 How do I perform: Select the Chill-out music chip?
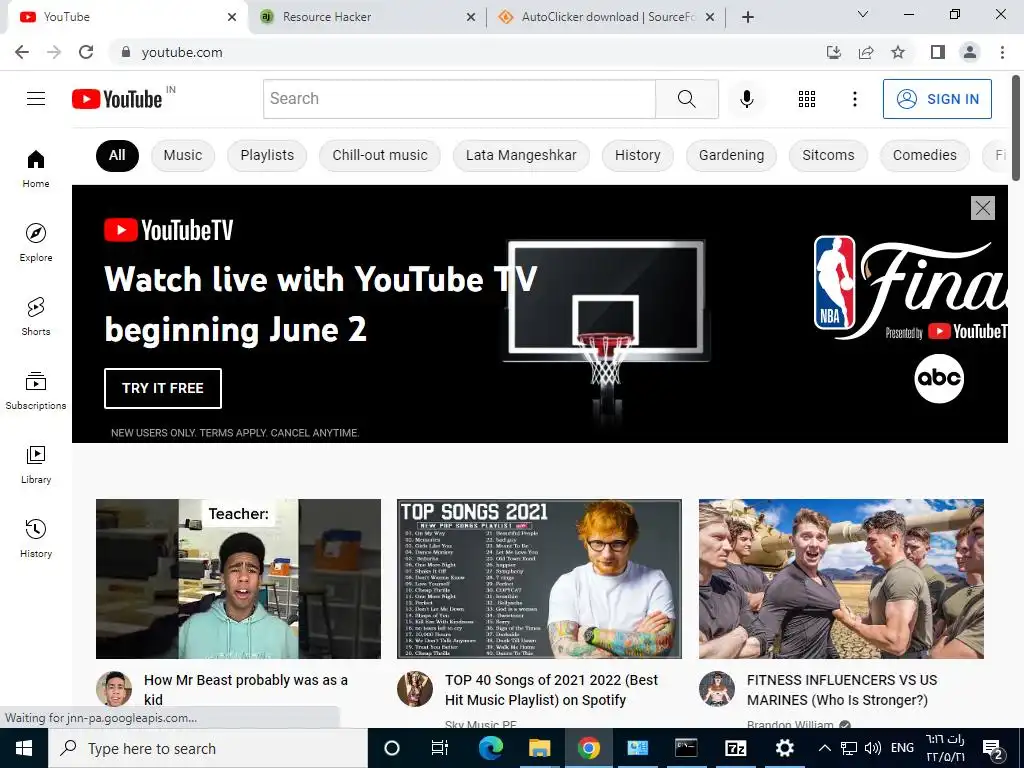379,155
